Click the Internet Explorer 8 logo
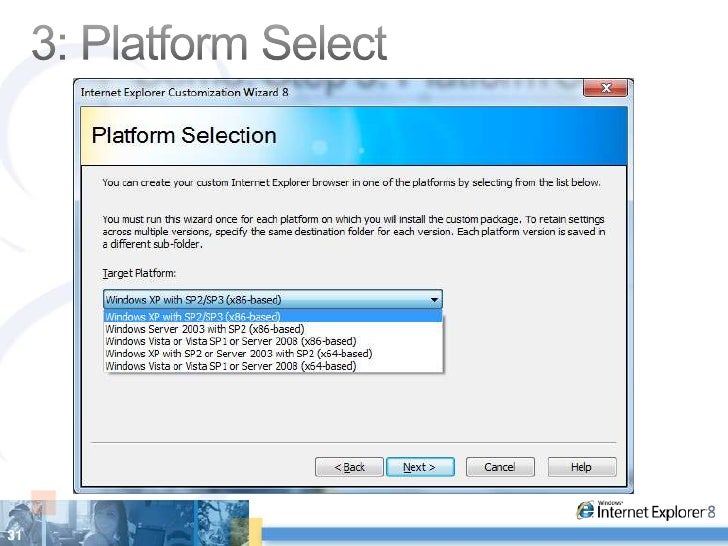Image resolution: width=728 pixels, height=546 pixels. coord(646,511)
